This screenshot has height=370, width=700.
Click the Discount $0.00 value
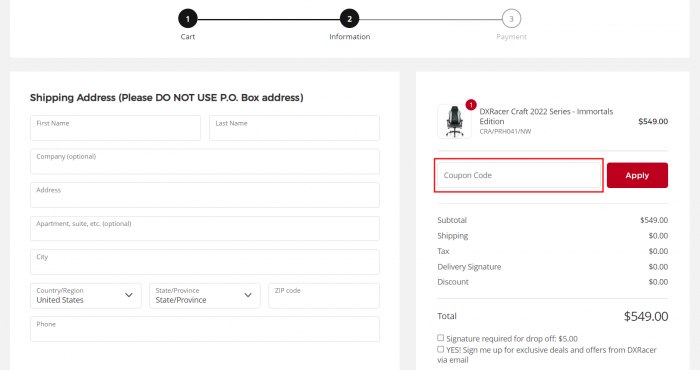[x=658, y=282]
